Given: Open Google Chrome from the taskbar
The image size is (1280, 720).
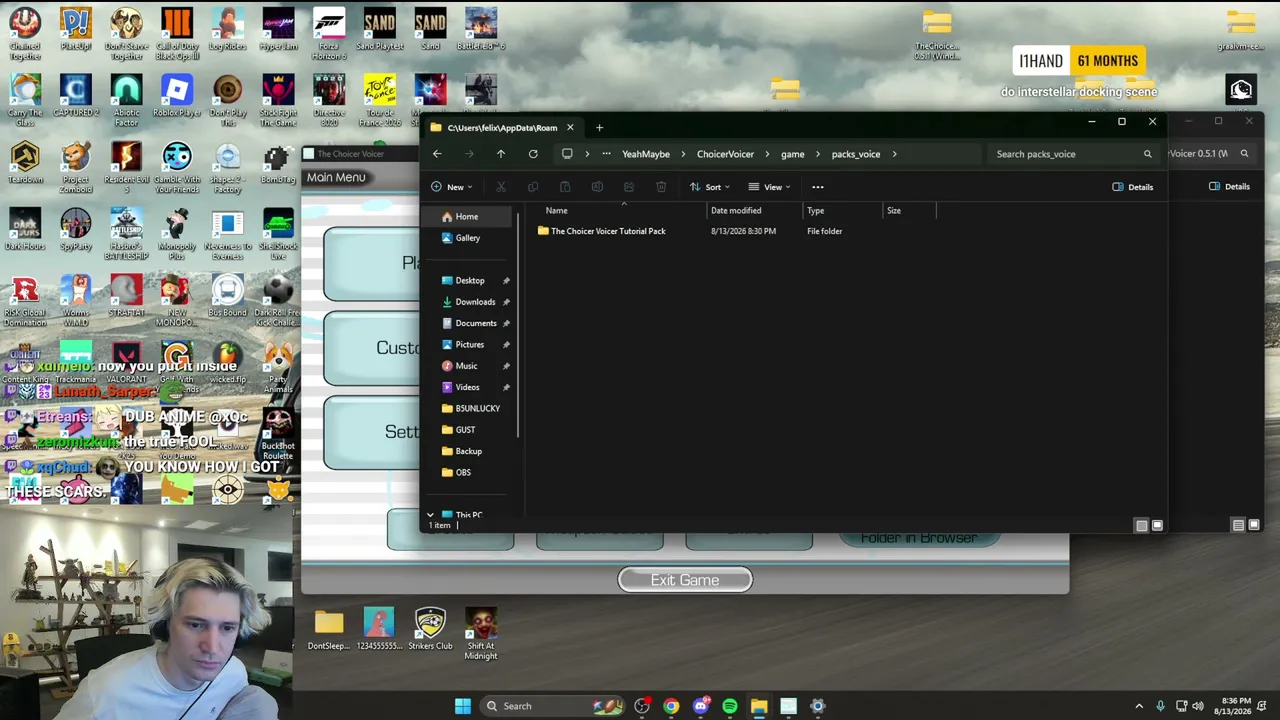Looking at the screenshot, I should click(x=671, y=706).
